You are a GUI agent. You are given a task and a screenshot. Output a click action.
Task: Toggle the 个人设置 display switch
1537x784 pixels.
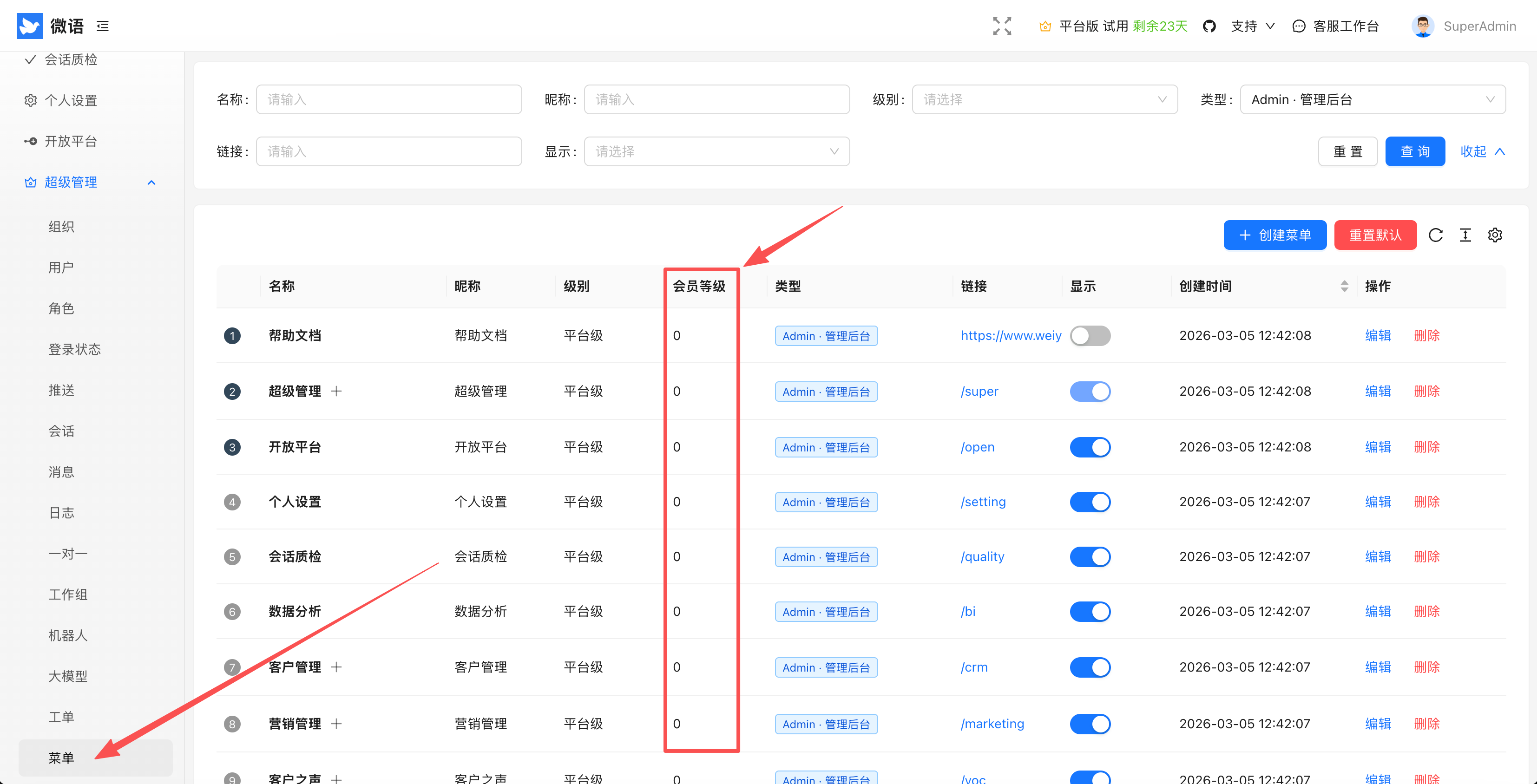(1090, 502)
